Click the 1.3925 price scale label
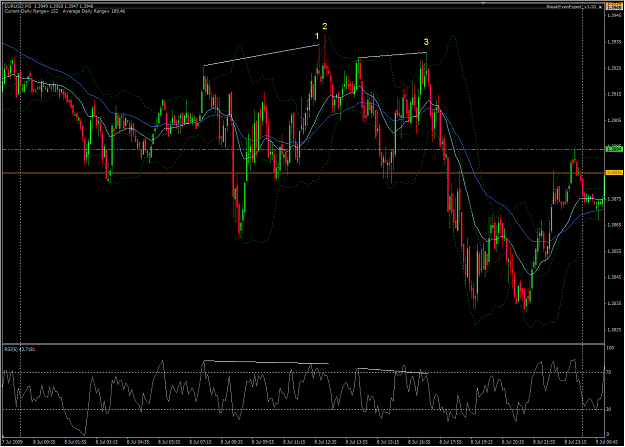 click(614, 68)
